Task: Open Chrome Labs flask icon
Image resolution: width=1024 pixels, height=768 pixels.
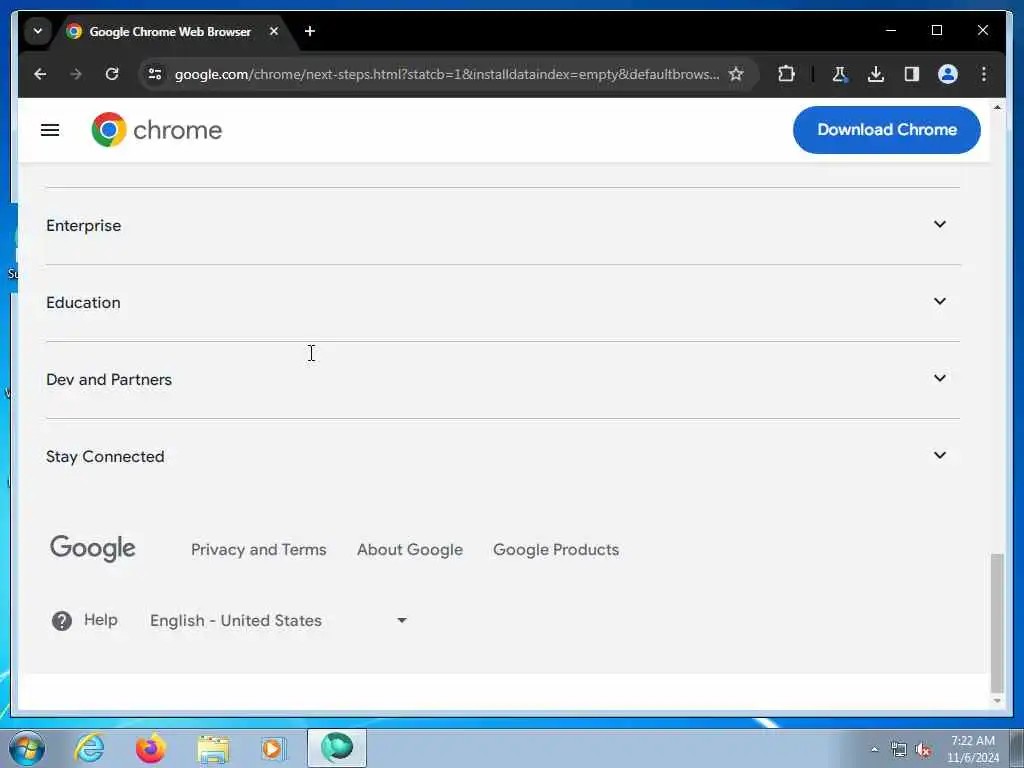Action: [839, 74]
